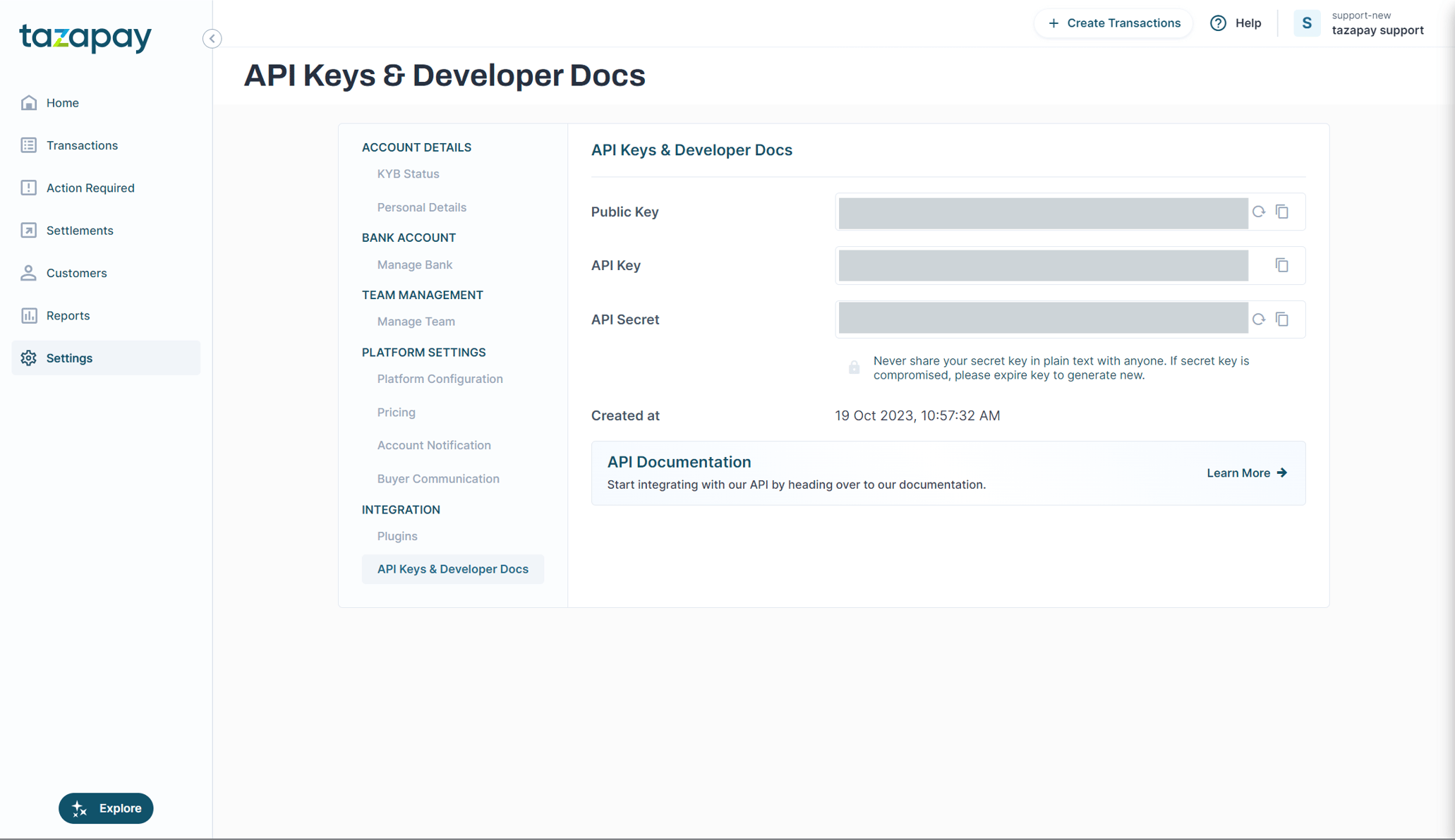
Task: Open the Help menu icon
Action: pos(1218,23)
